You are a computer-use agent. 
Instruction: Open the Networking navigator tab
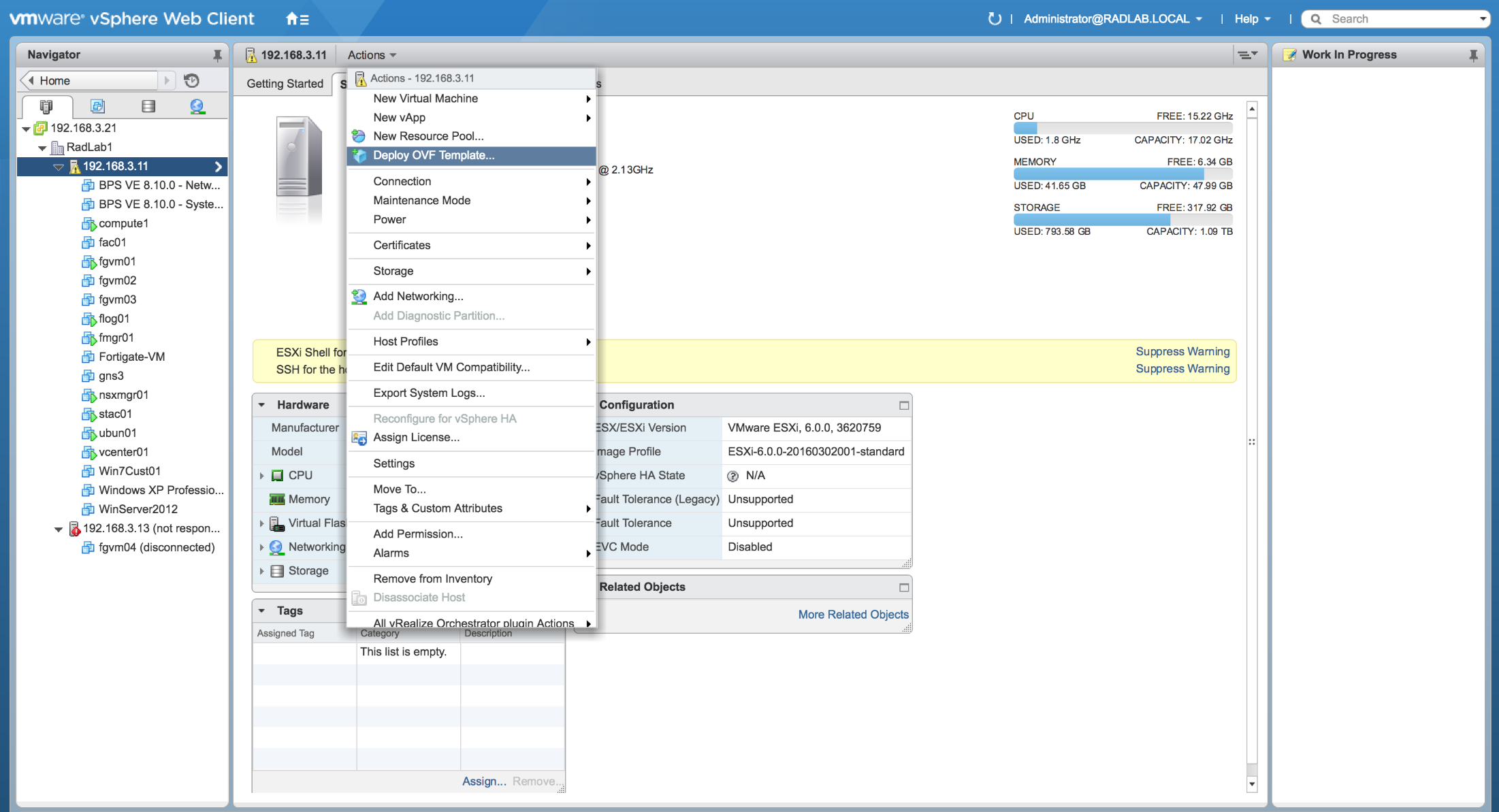[x=197, y=106]
